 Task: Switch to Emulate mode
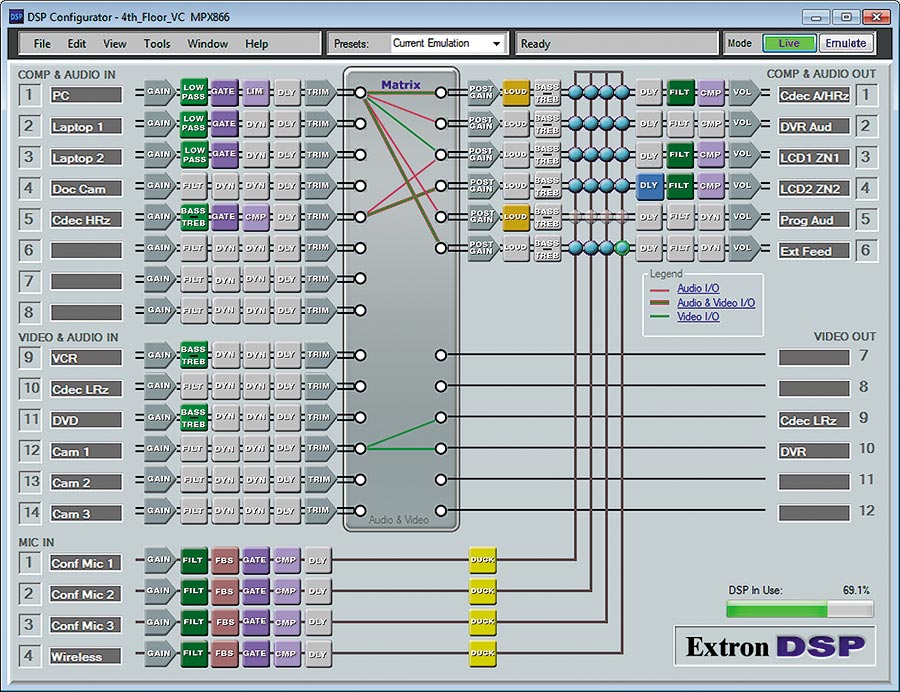tap(846, 43)
